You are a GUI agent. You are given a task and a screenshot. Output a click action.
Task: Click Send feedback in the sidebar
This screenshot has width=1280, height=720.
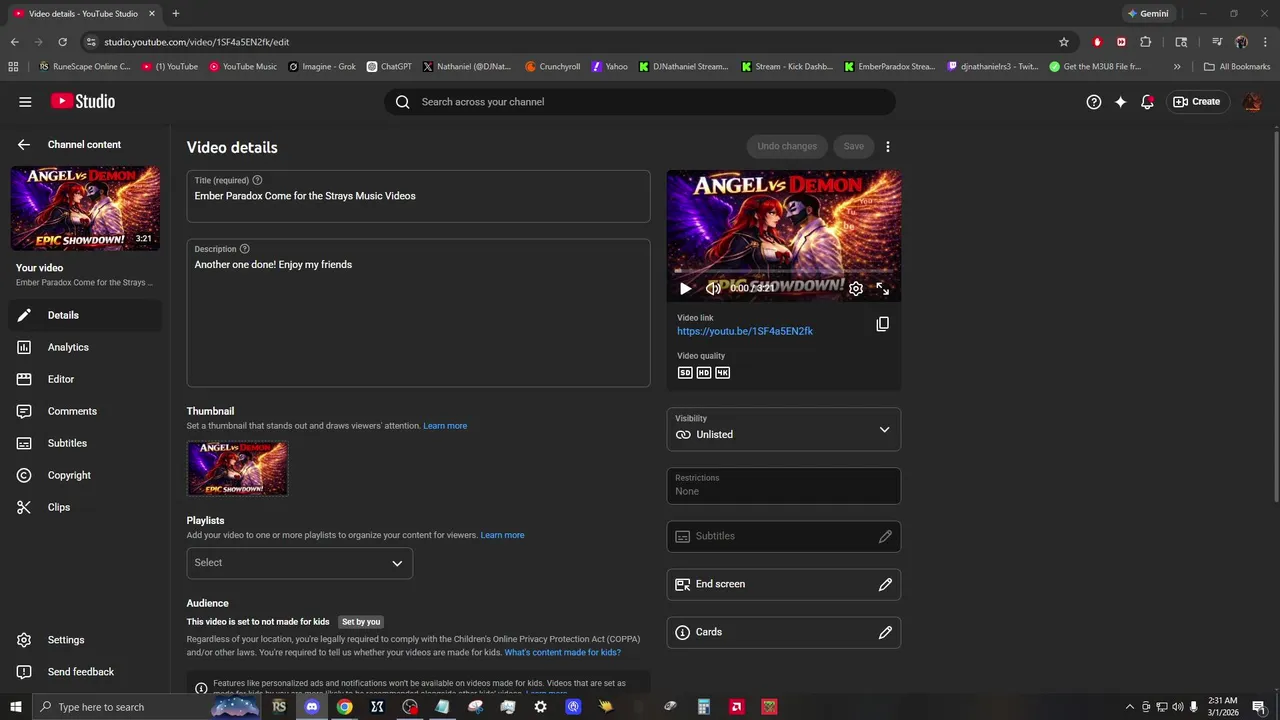[x=85, y=672]
